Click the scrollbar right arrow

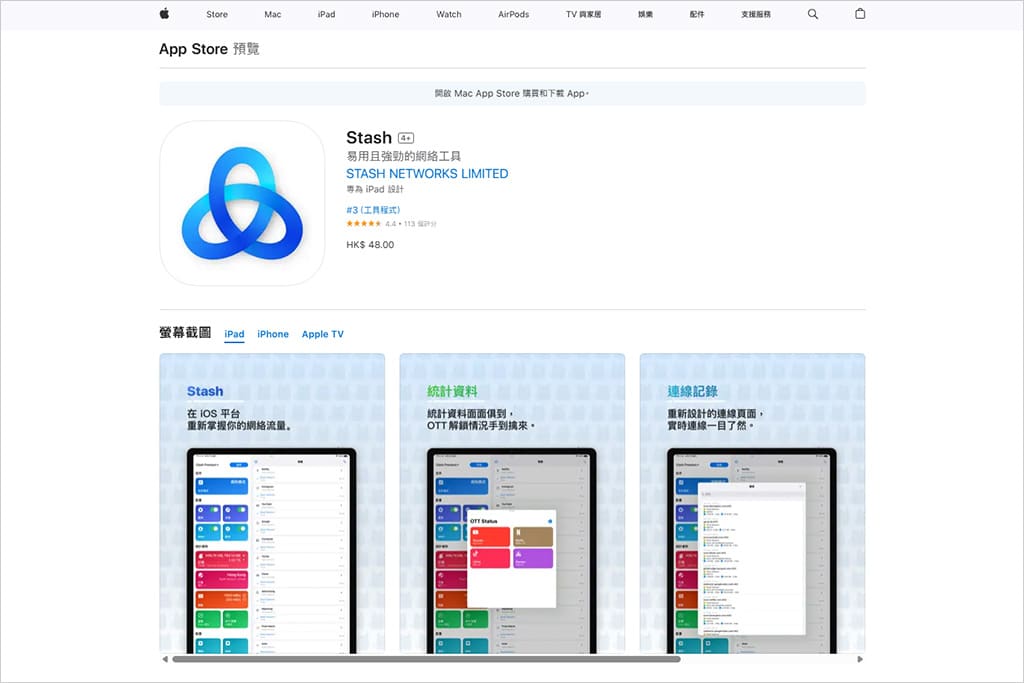click(x=860, y=659)
